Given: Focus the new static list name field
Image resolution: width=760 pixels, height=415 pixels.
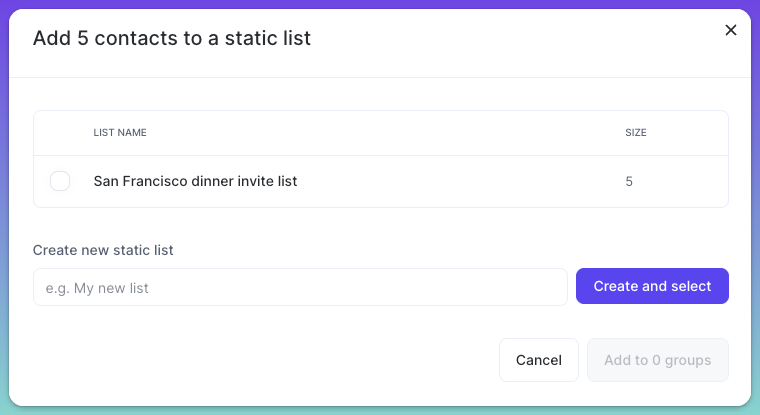Looking at the screenshot, I should coord(300,287).
